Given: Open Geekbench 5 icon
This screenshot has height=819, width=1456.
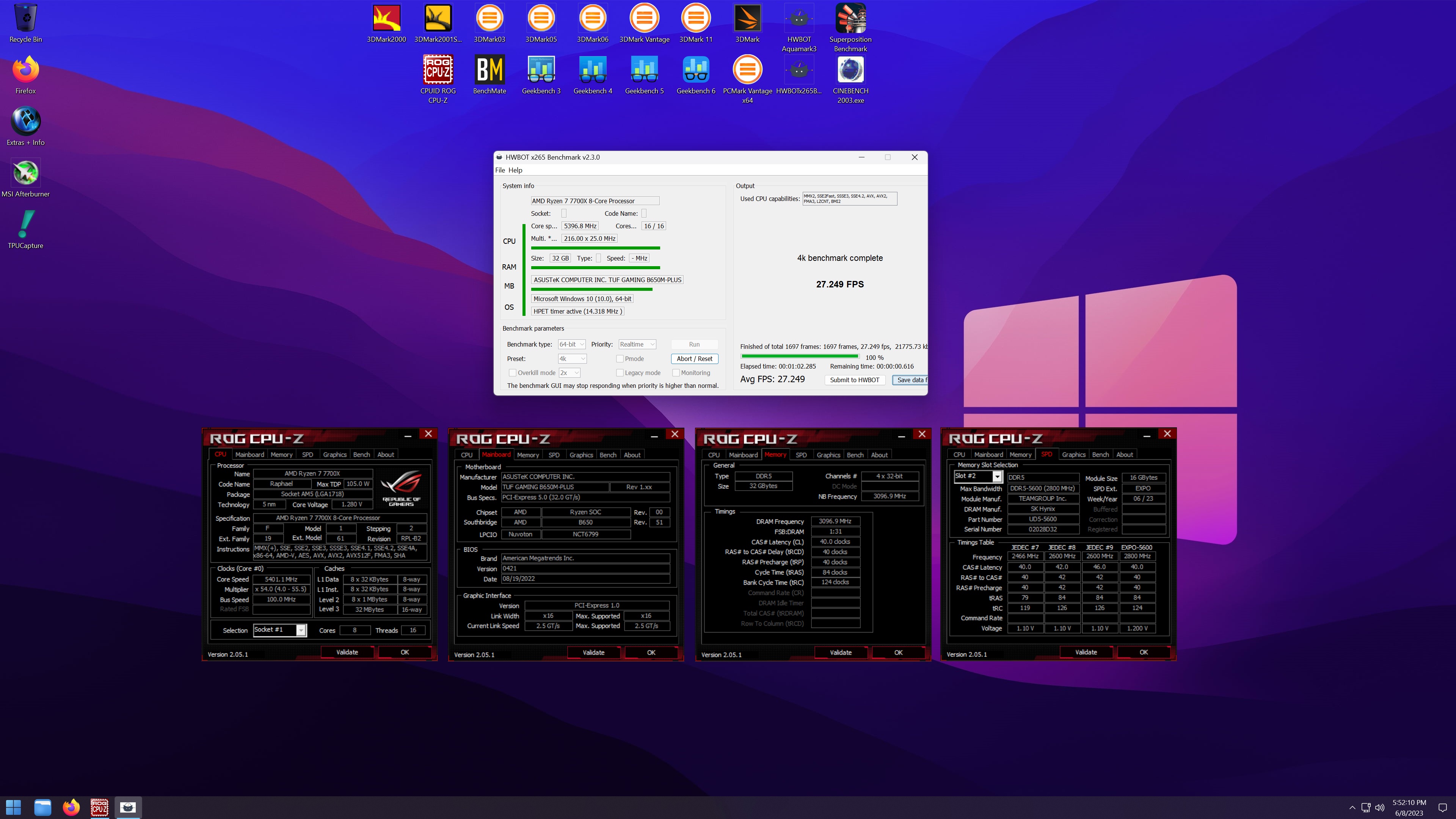Looking at the screenshot, I should [x=644, y=75].
